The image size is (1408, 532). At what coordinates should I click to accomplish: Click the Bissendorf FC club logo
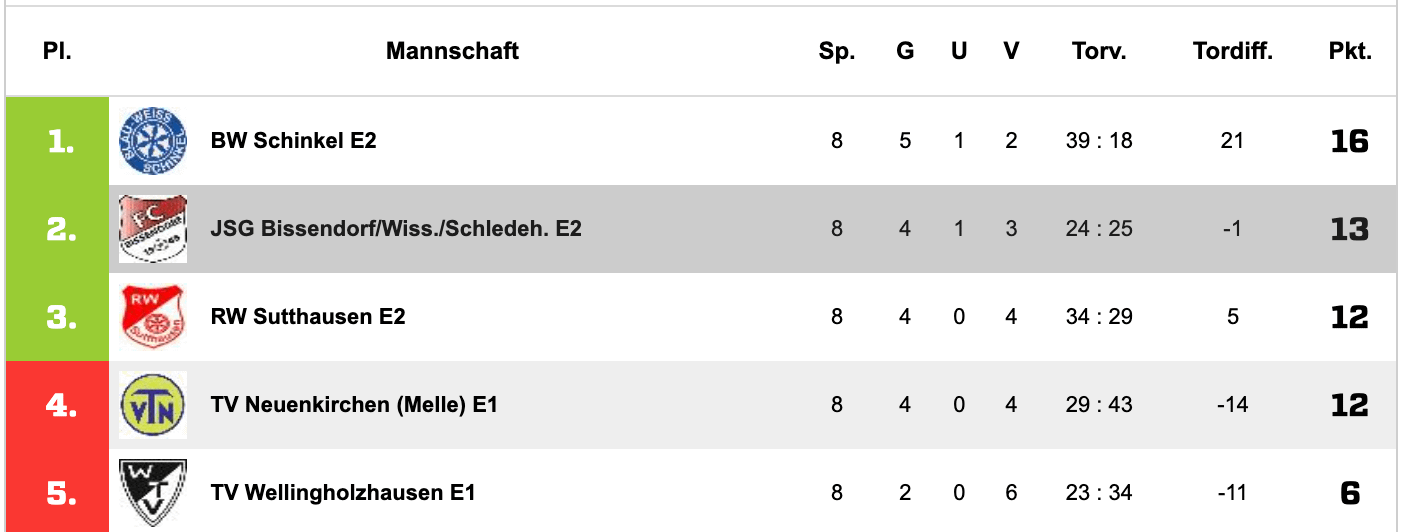(153, 229)
